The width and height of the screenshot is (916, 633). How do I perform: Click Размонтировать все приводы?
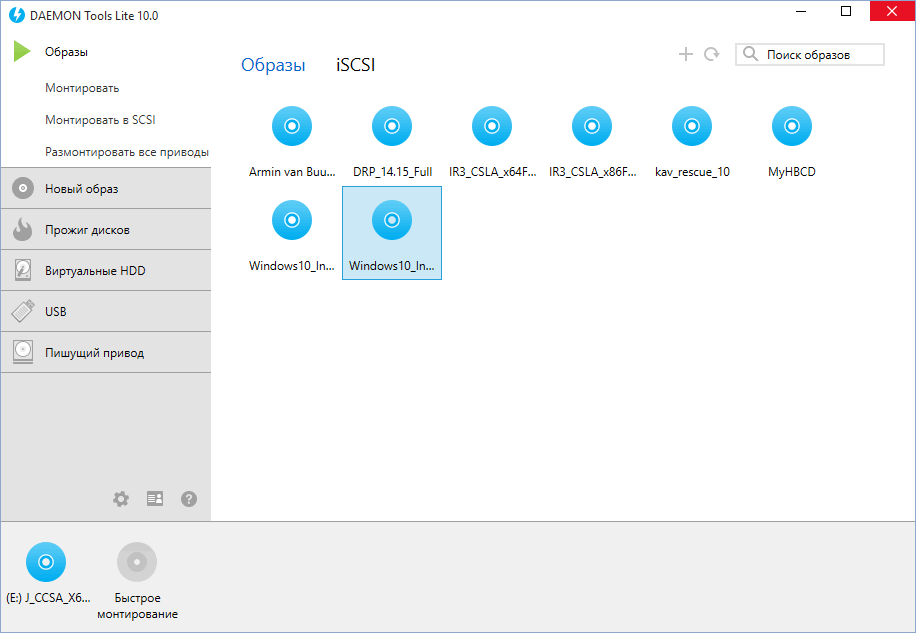pyautogui.click(x=127, y=152)
